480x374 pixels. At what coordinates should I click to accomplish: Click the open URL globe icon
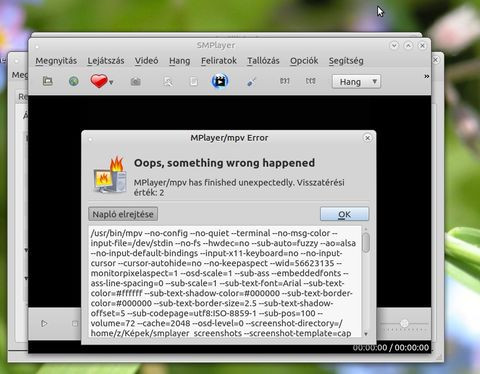point(74,81)
